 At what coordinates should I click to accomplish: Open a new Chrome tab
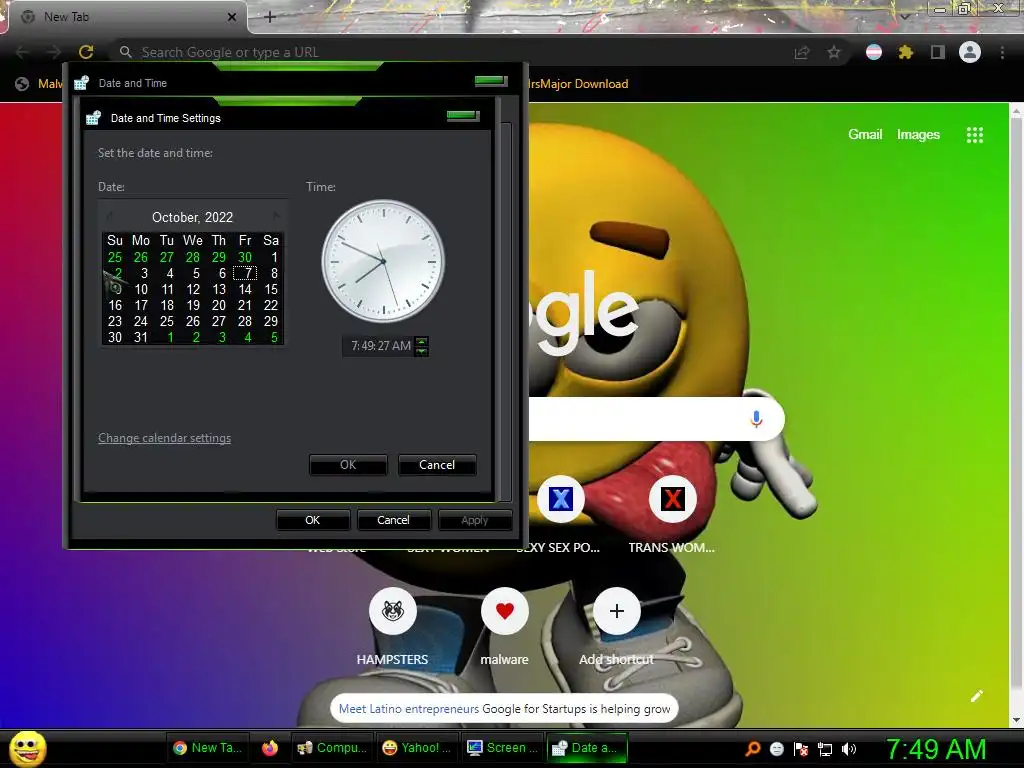[270, 17]
